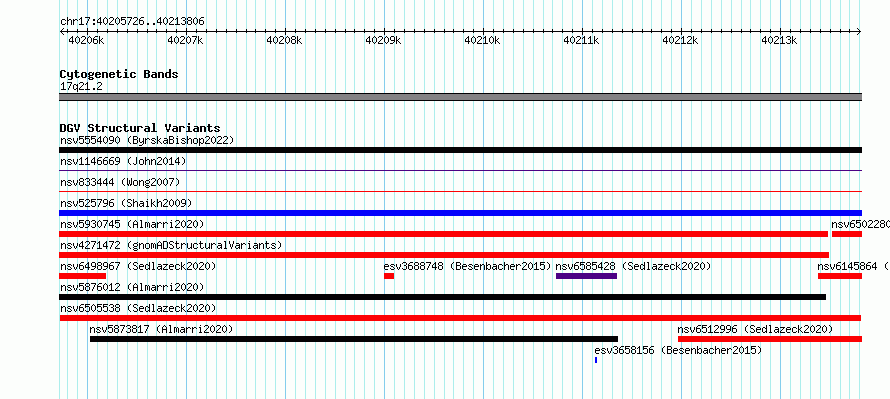
Task: Click the short red nsv6498967 bar
Action: point(82,276)
